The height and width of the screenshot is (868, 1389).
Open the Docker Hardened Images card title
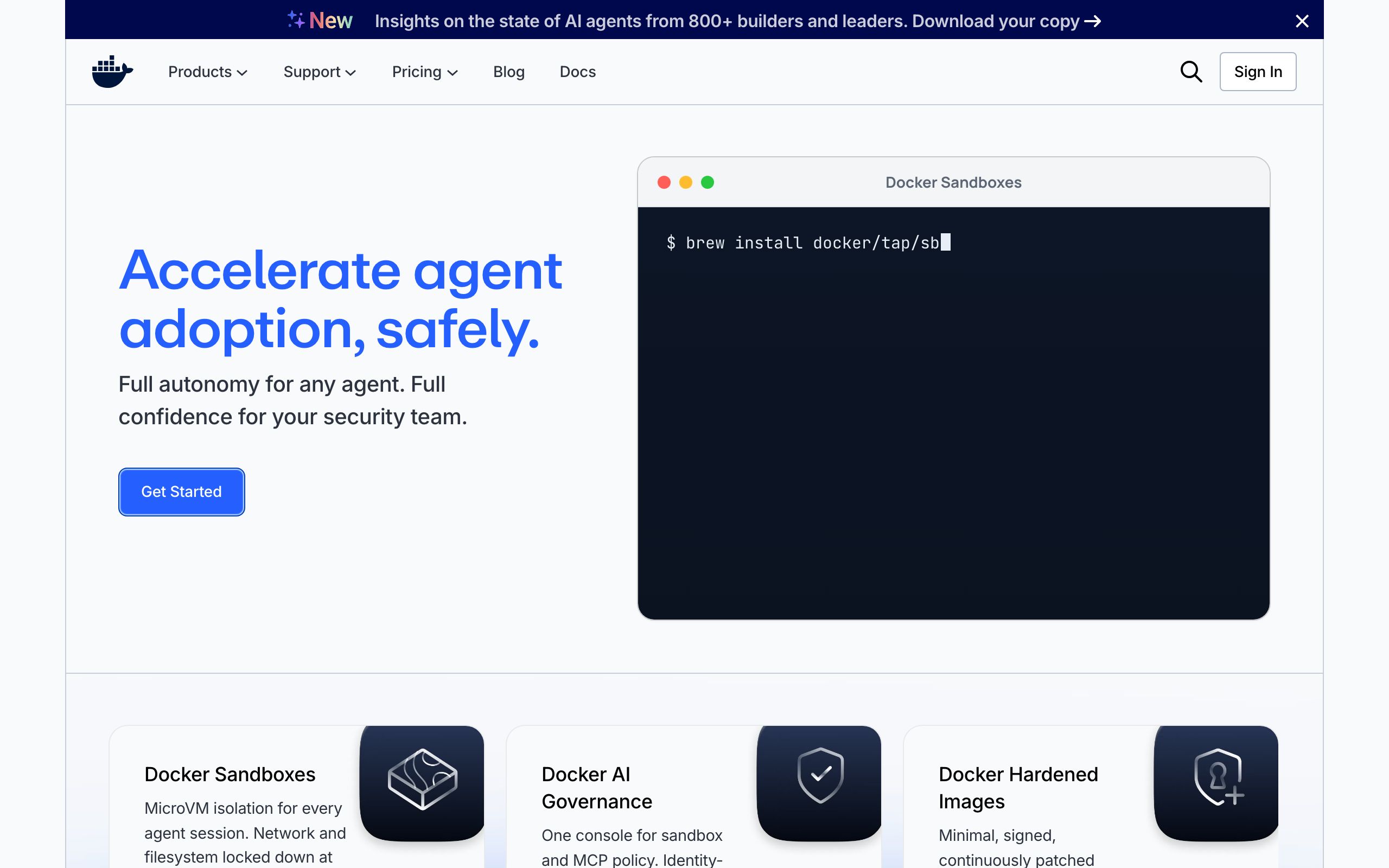click(1018, 788)
